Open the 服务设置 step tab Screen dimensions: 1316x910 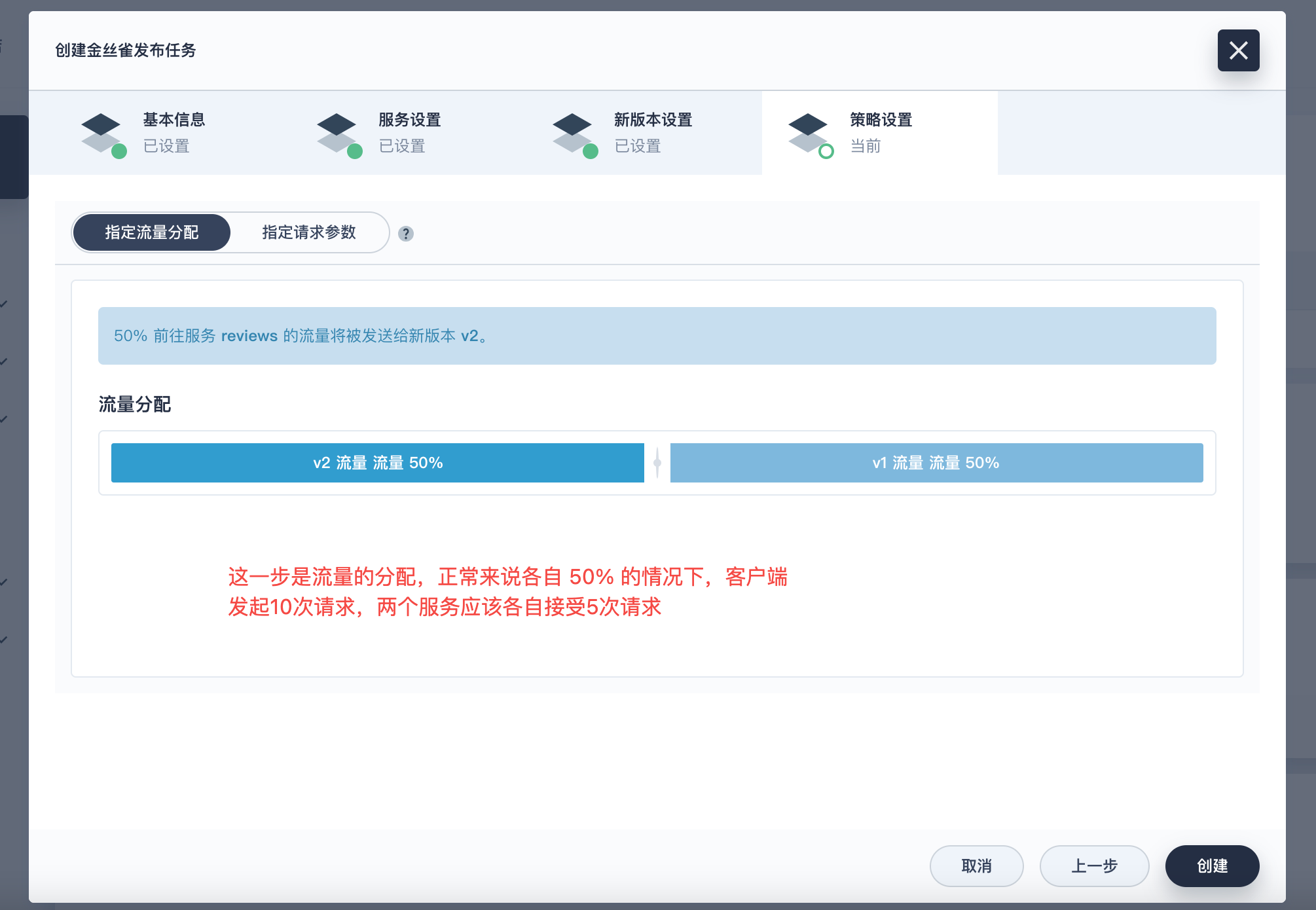tap(410, 132)
